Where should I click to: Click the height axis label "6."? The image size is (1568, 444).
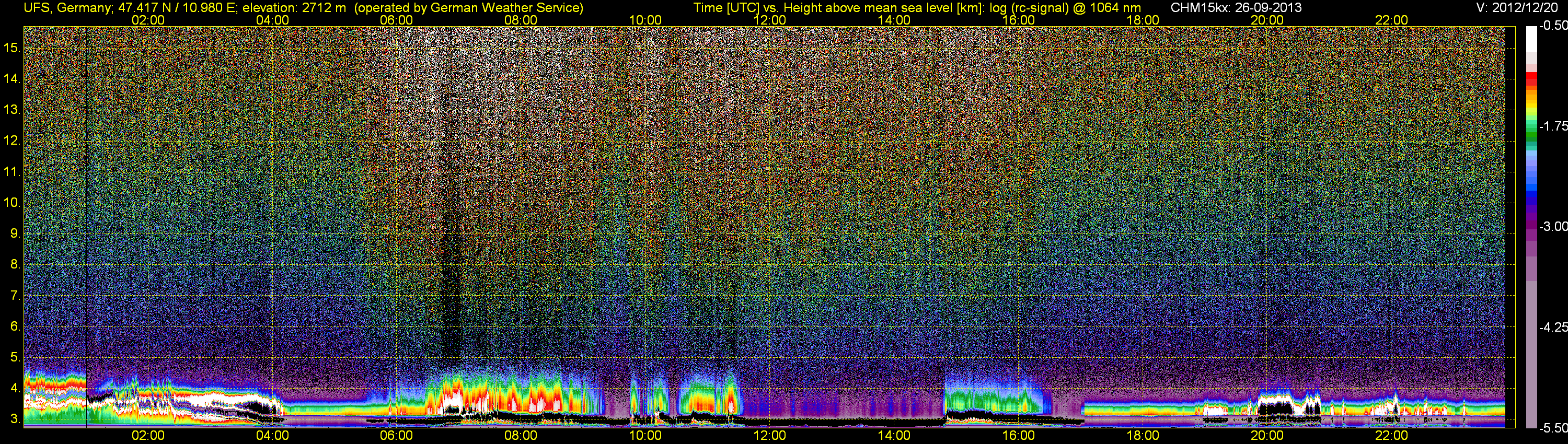coord(15,326)
